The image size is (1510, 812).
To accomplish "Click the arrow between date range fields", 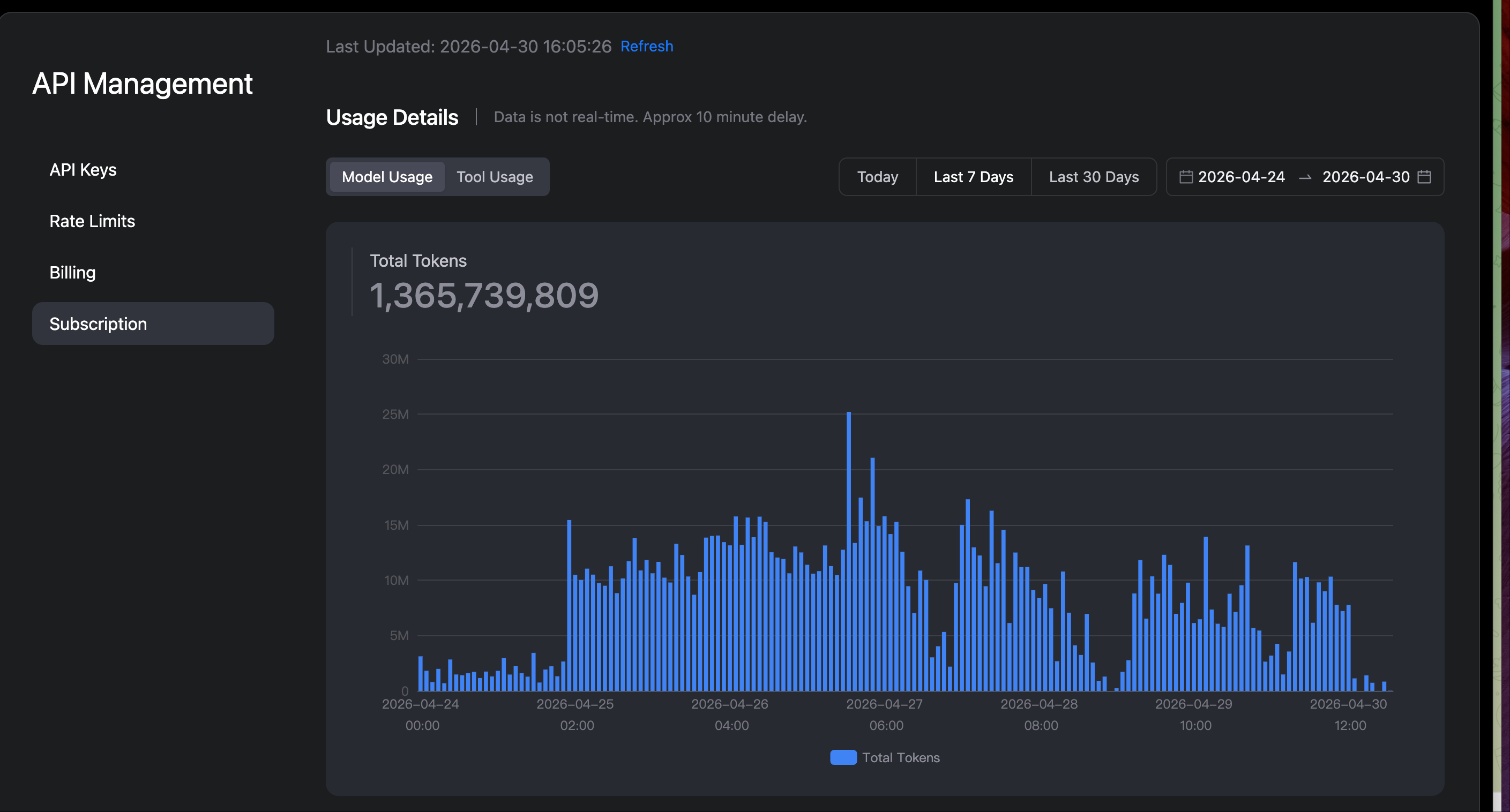I will 1305,177.
